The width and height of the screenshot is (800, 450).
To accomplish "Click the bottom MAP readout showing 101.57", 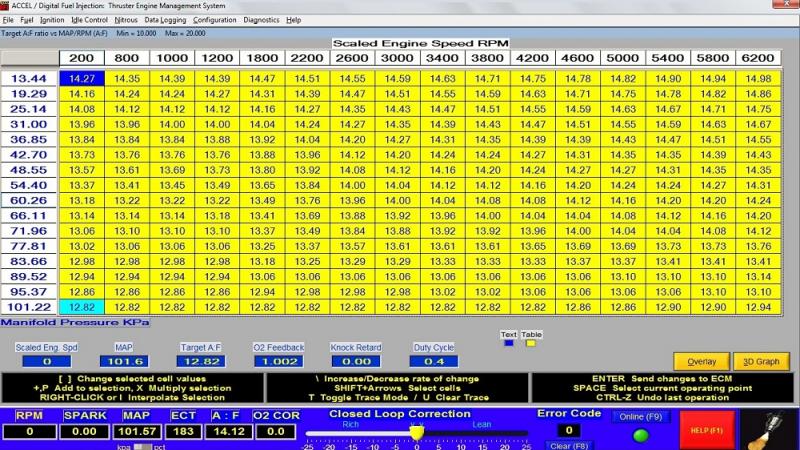I will 136,432.
